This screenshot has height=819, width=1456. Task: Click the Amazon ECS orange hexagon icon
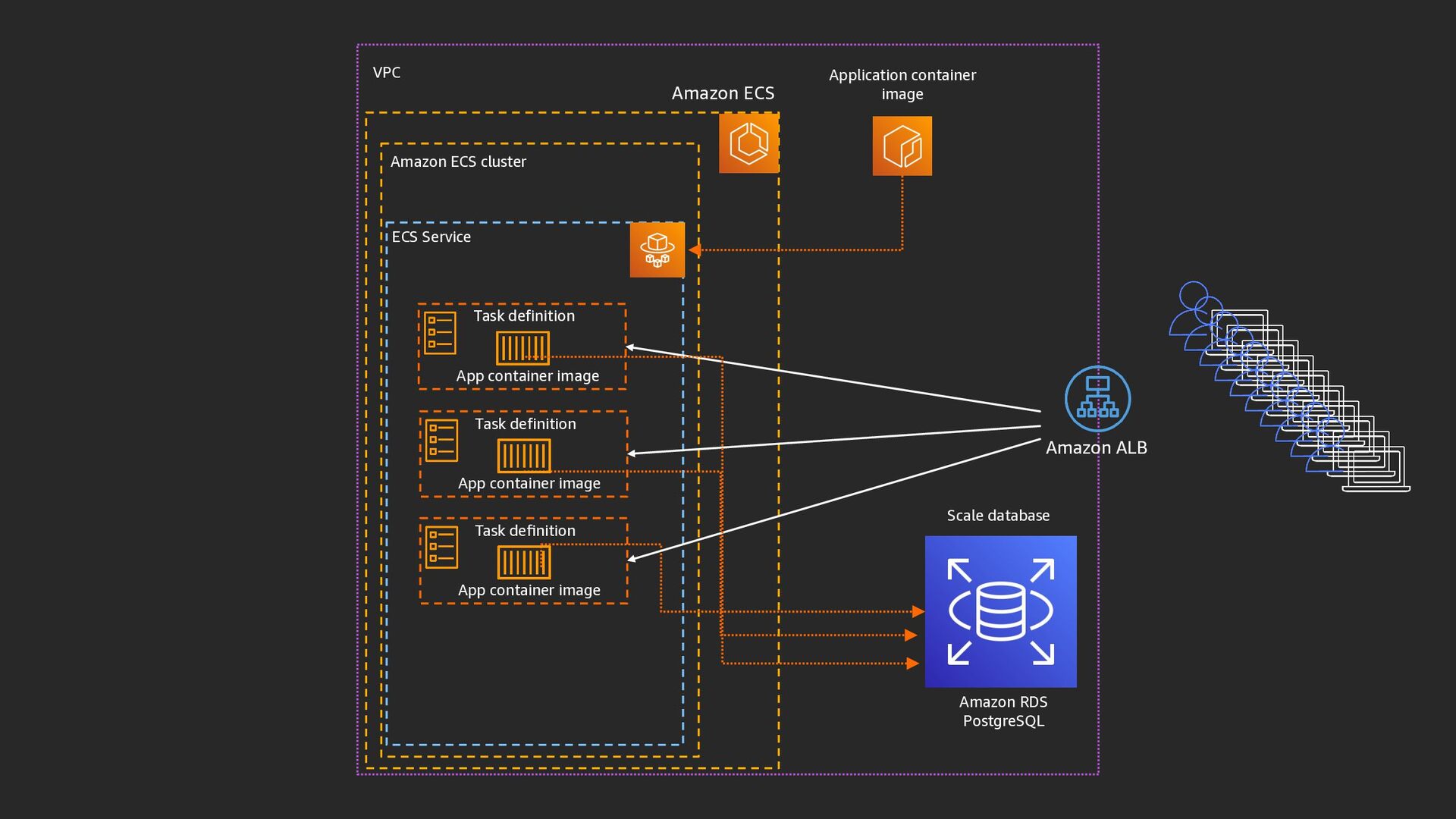(x=748, y=143)
